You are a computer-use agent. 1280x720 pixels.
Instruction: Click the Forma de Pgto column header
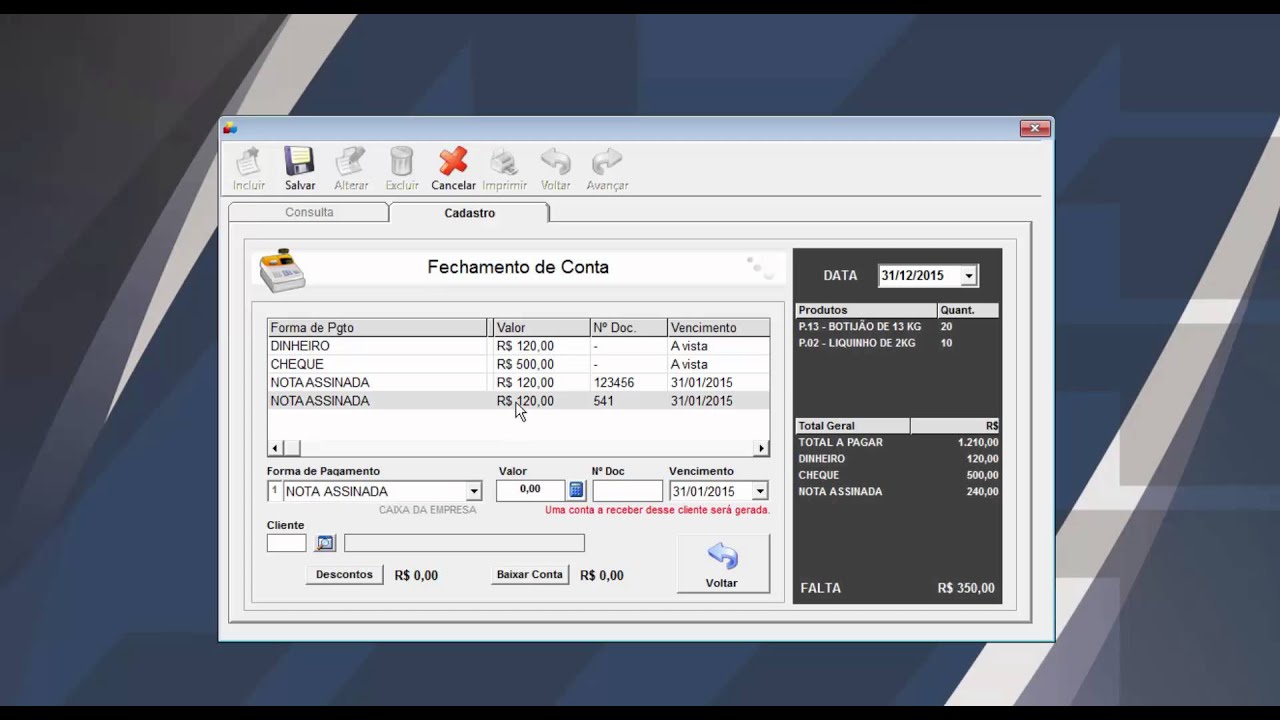(x=377, y=327)
